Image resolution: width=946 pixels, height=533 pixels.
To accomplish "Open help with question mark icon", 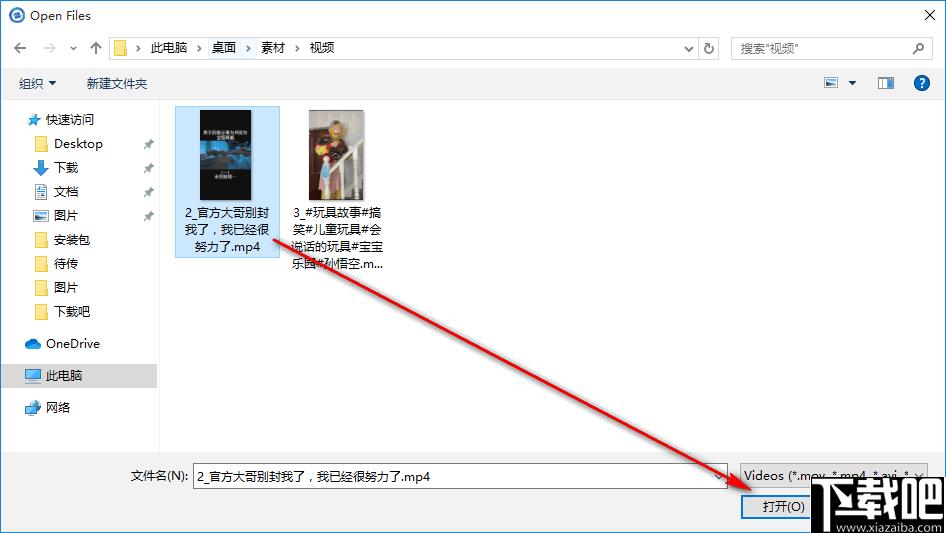I will pyautogui.click(x=921, y=83).
